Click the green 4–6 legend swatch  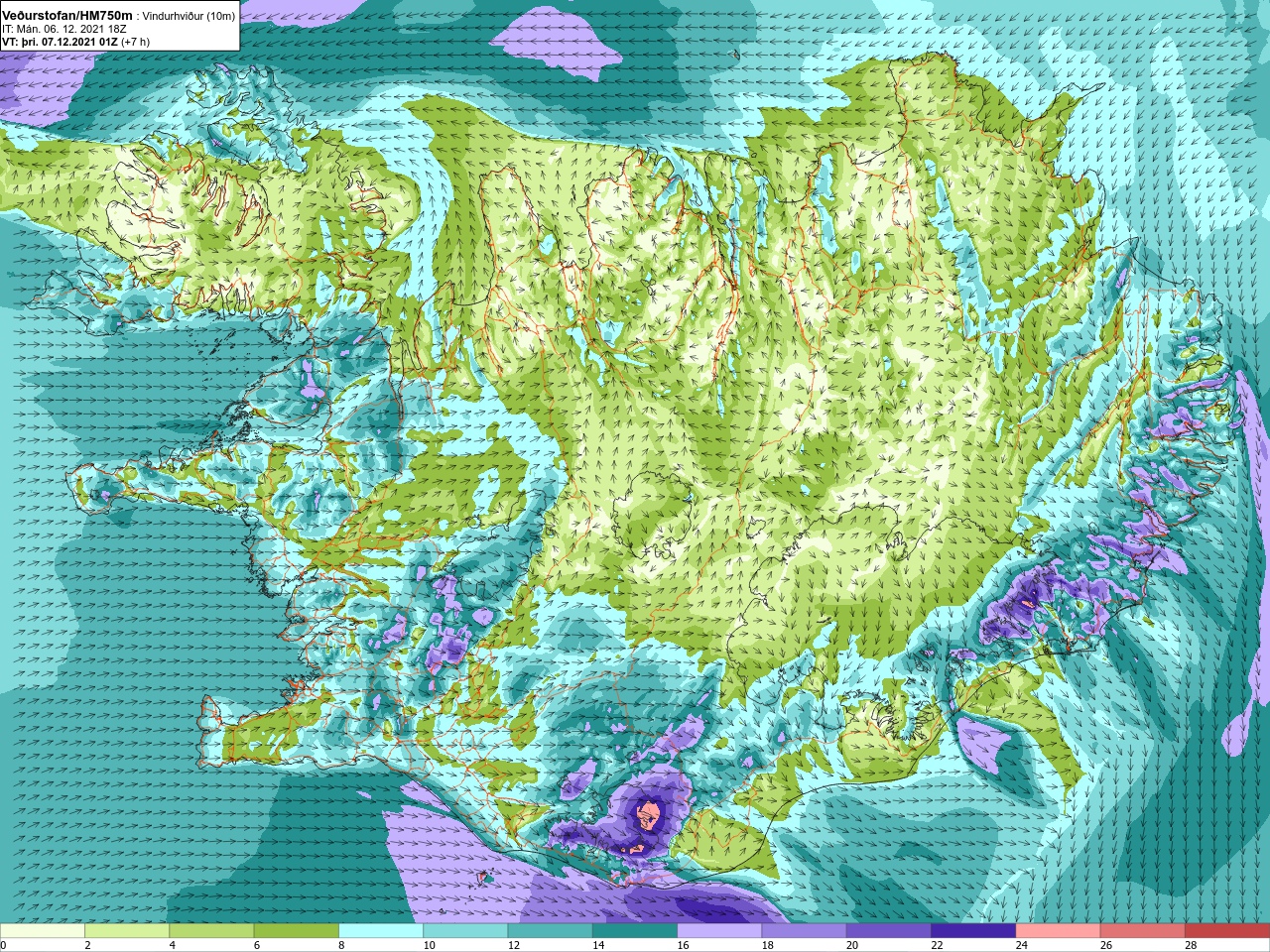(211, 931)
